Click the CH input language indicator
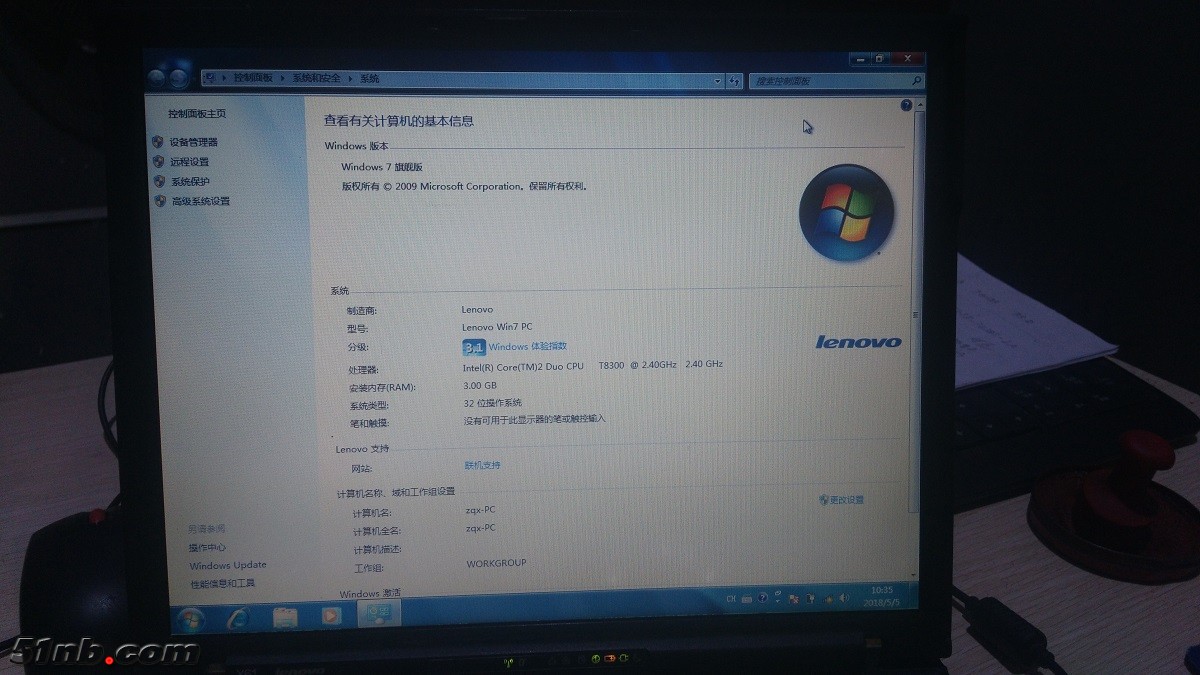The image size is (1200, 675). (732, 599)
